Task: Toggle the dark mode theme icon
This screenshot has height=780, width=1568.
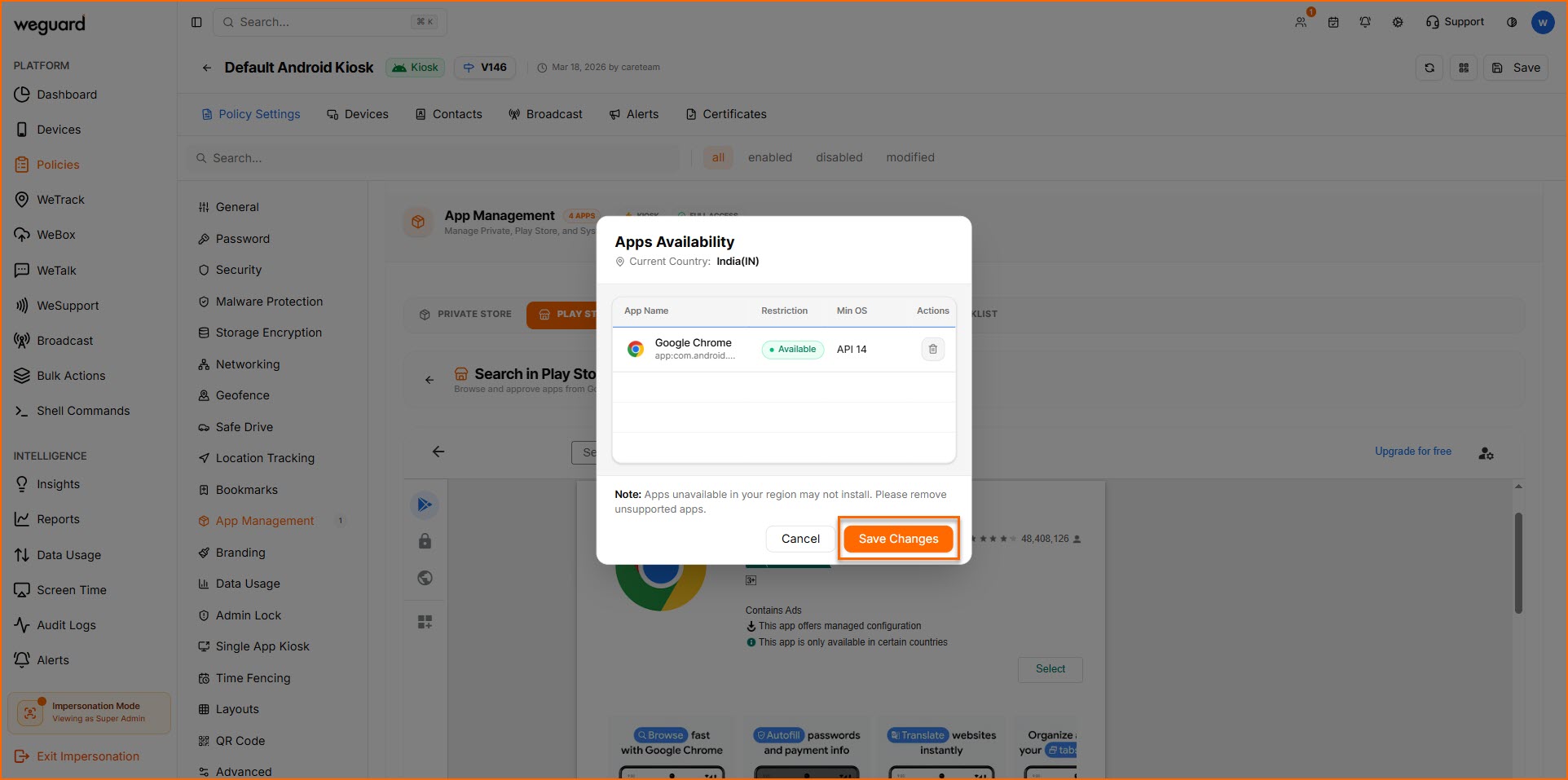Action: click(1512, 22)
